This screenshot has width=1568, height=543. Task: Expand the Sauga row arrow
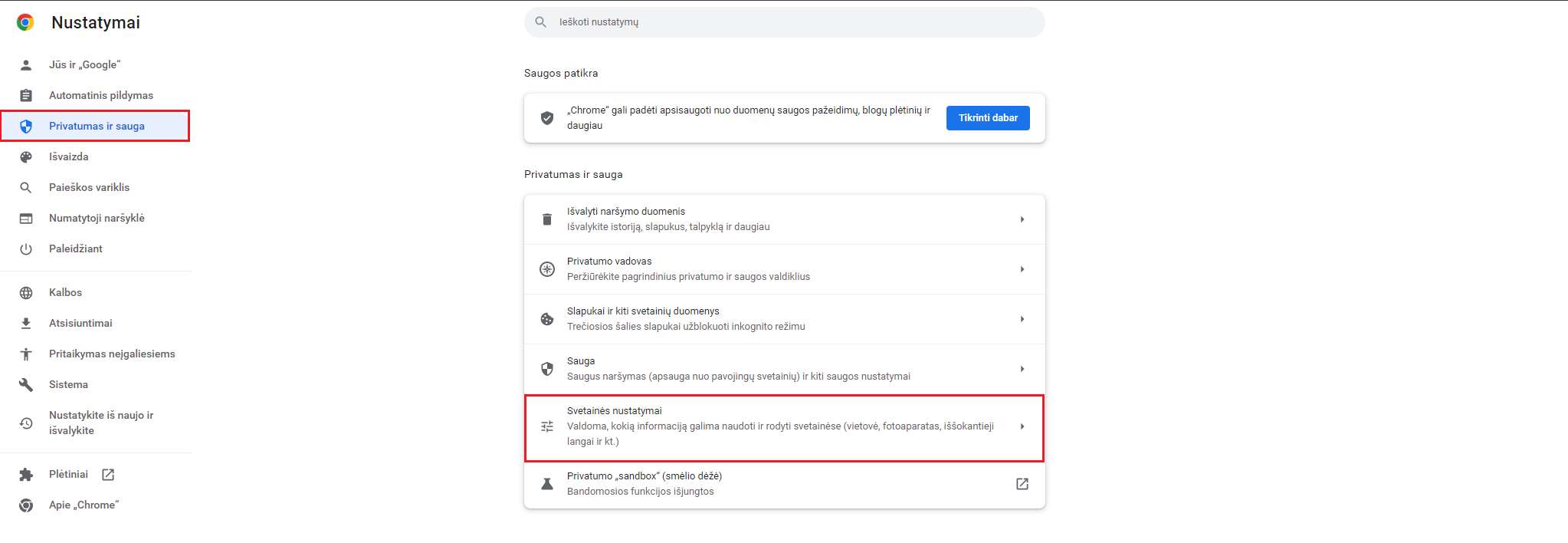tap(1022, 369)
